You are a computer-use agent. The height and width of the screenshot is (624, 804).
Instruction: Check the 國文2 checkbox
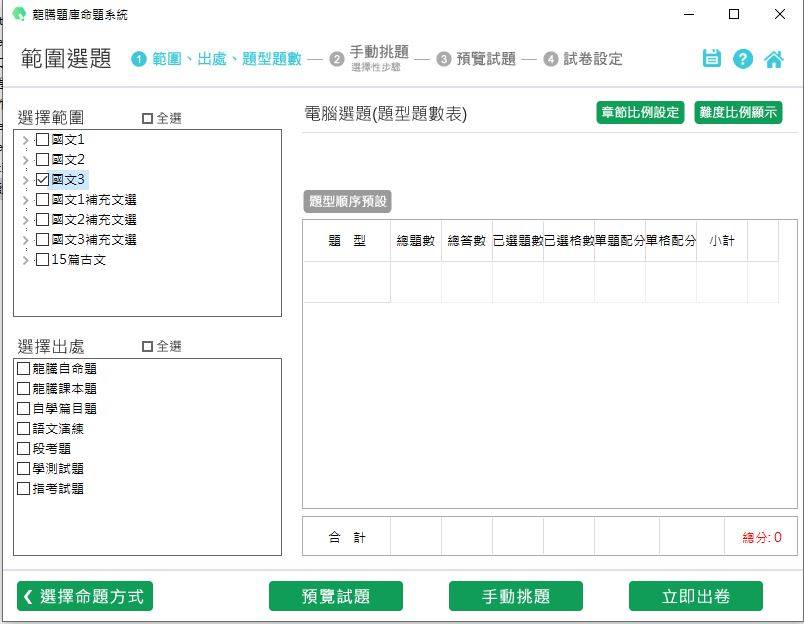tap(43, 159)
